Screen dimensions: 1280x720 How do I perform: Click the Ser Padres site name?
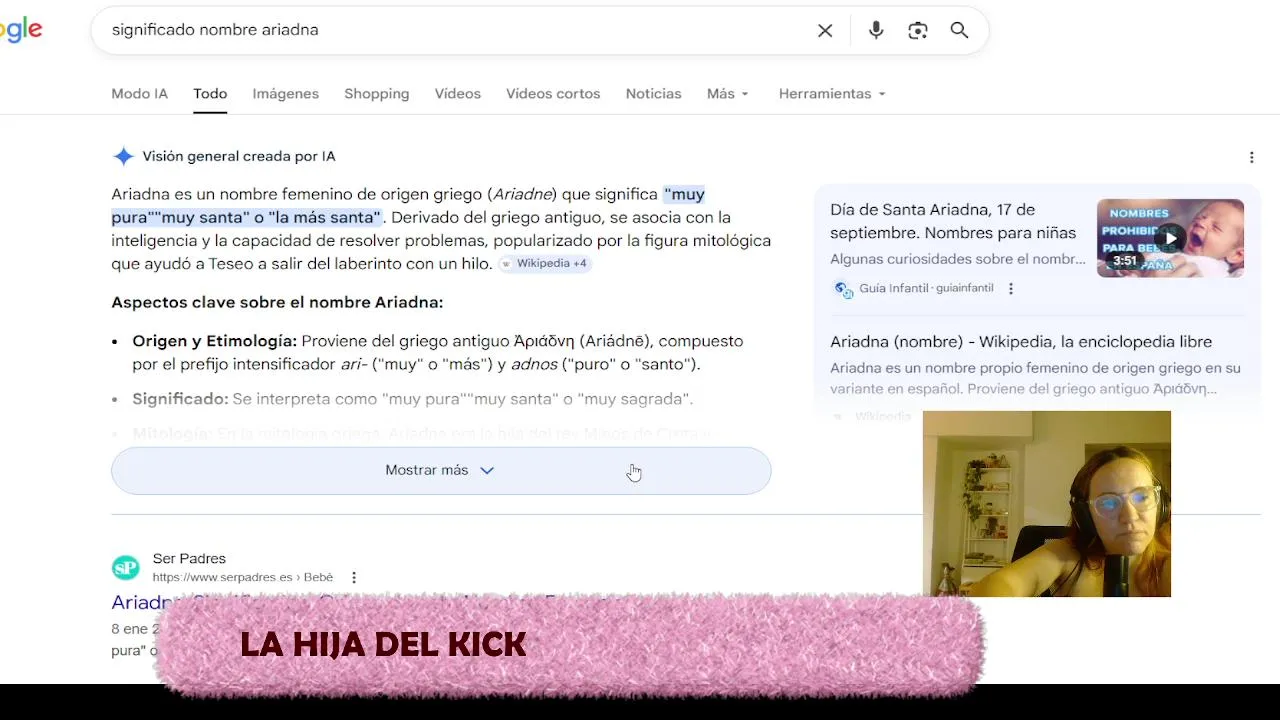click(189, 558)
